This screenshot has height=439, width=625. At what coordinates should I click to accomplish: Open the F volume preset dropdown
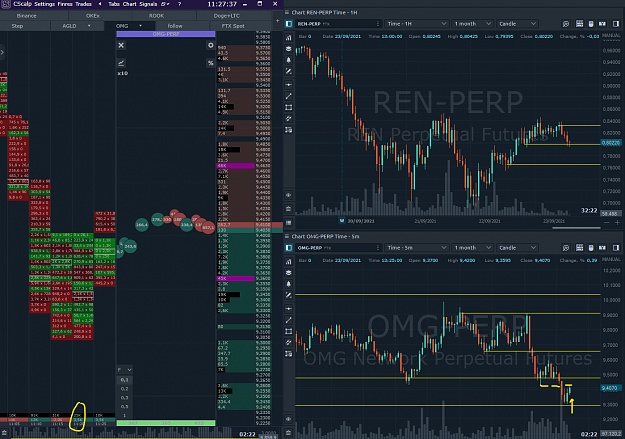point(124,370)
